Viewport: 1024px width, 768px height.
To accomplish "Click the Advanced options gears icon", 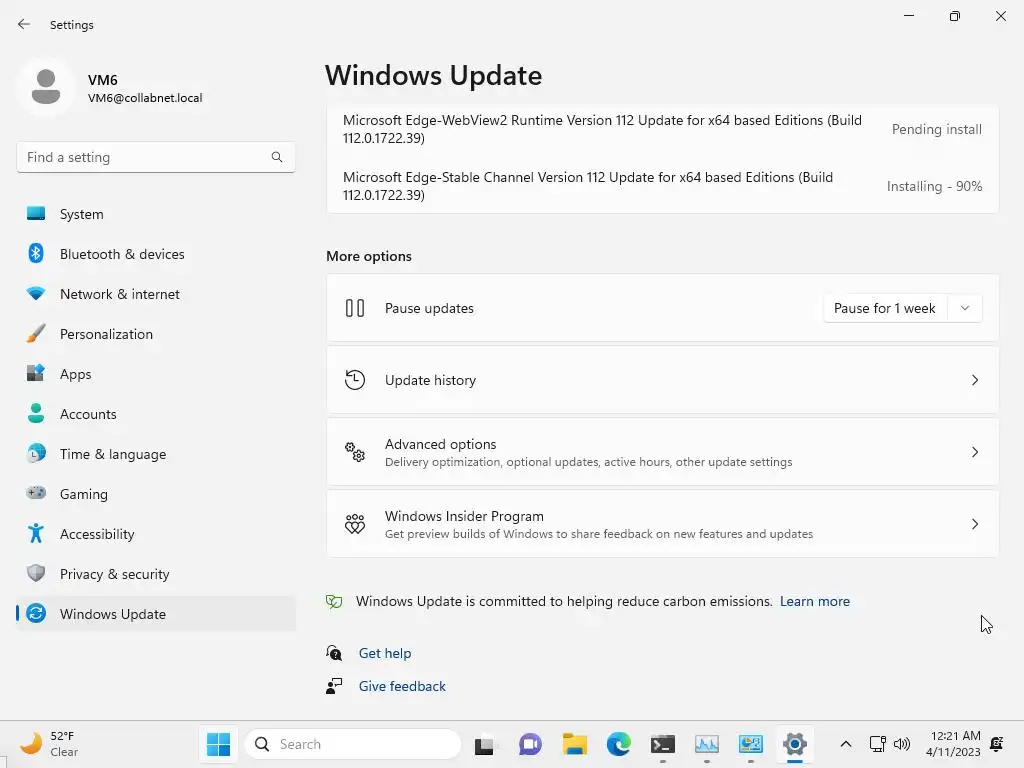I will (355, 451).
